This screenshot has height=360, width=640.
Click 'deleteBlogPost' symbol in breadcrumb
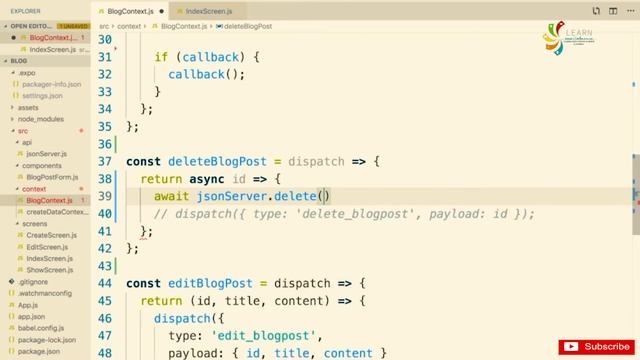click(248, 26)
